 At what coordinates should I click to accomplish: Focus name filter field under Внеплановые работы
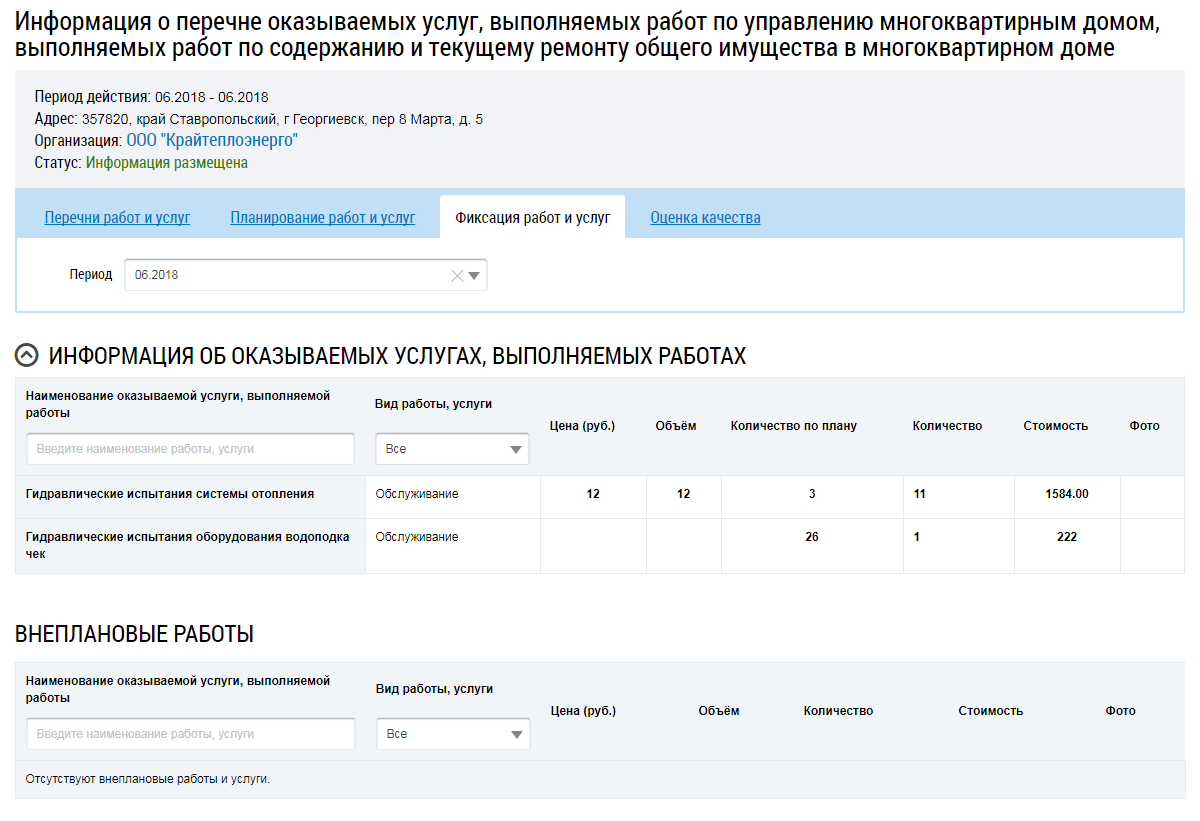(x=190, y=734)
